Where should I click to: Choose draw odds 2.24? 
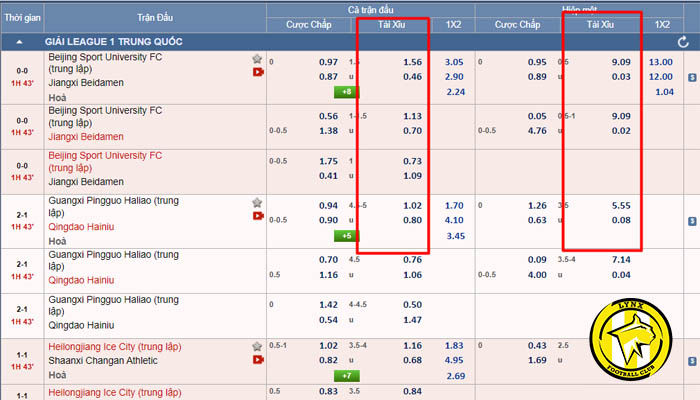click(x=456, y=92)
